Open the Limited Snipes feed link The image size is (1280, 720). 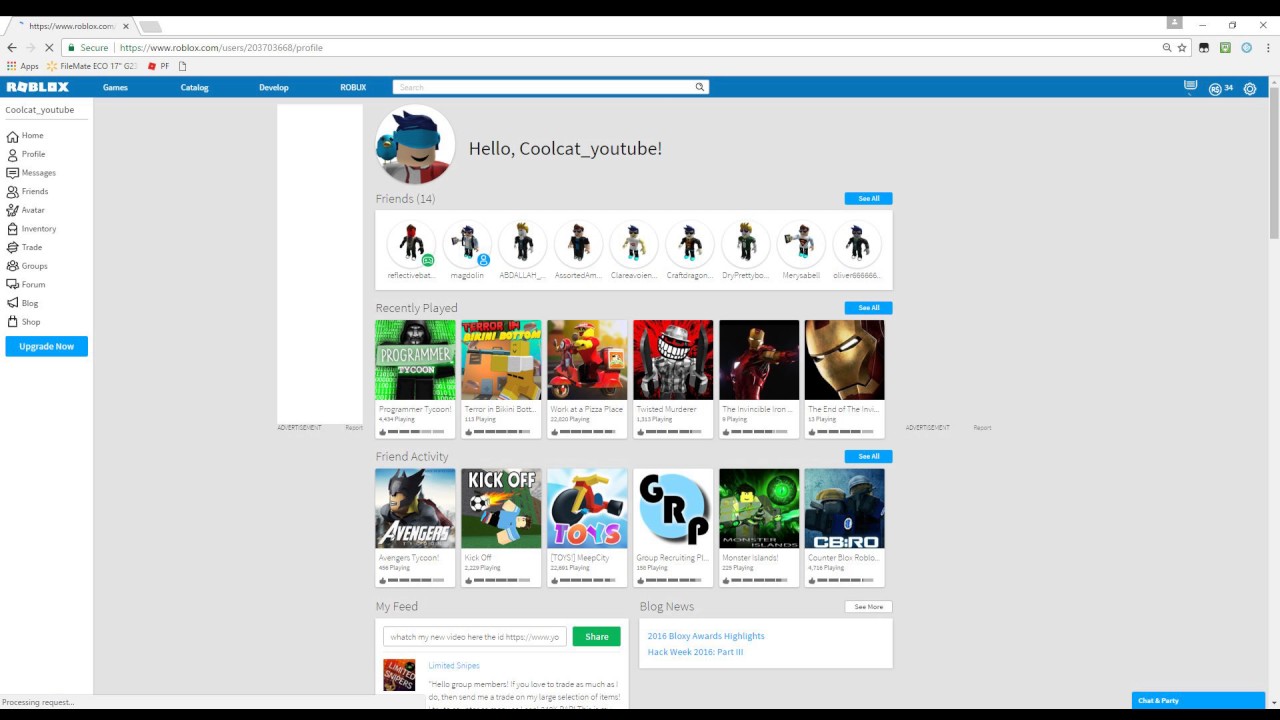coord(454,666)
